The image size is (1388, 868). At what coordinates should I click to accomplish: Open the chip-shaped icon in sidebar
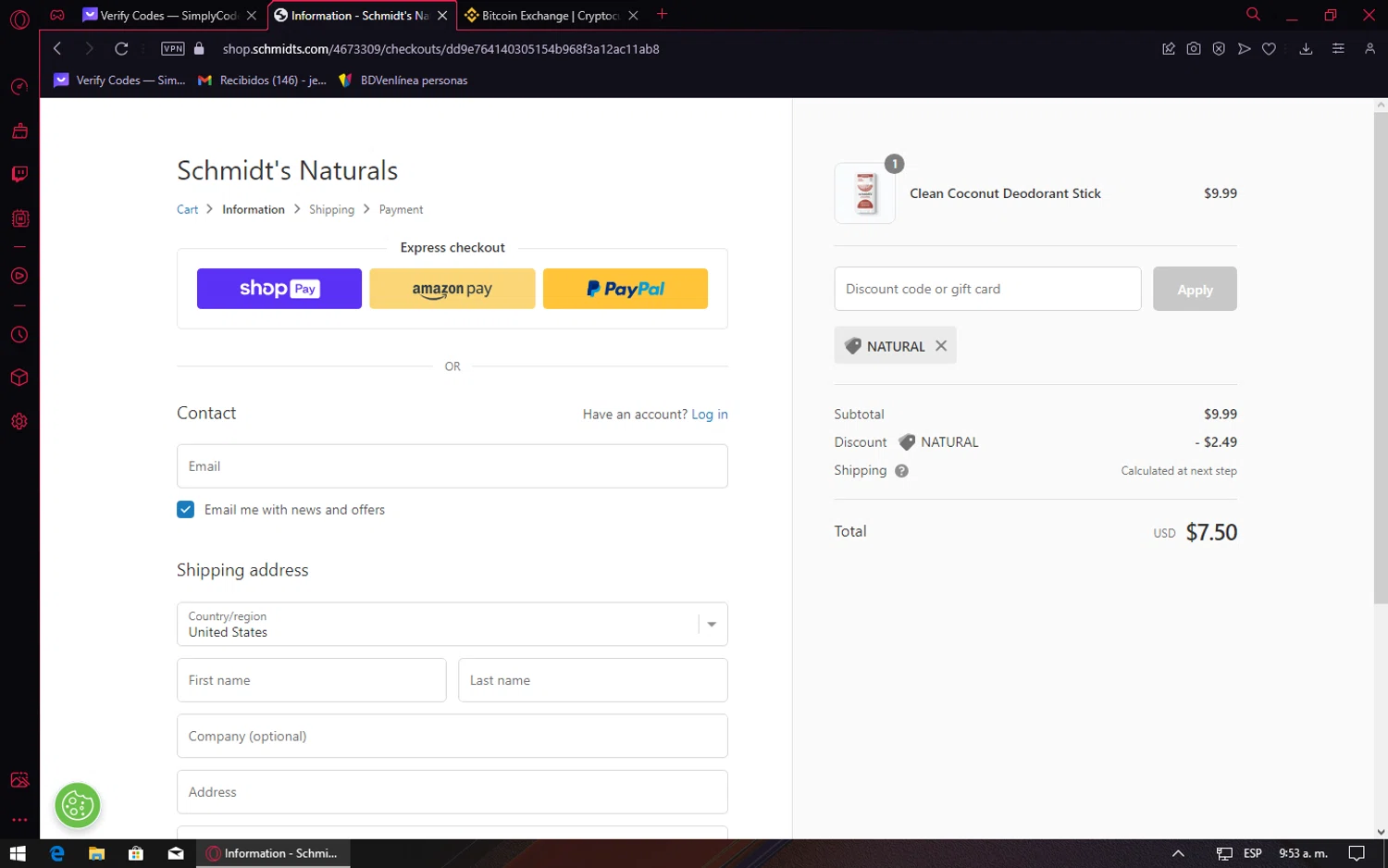19,218
